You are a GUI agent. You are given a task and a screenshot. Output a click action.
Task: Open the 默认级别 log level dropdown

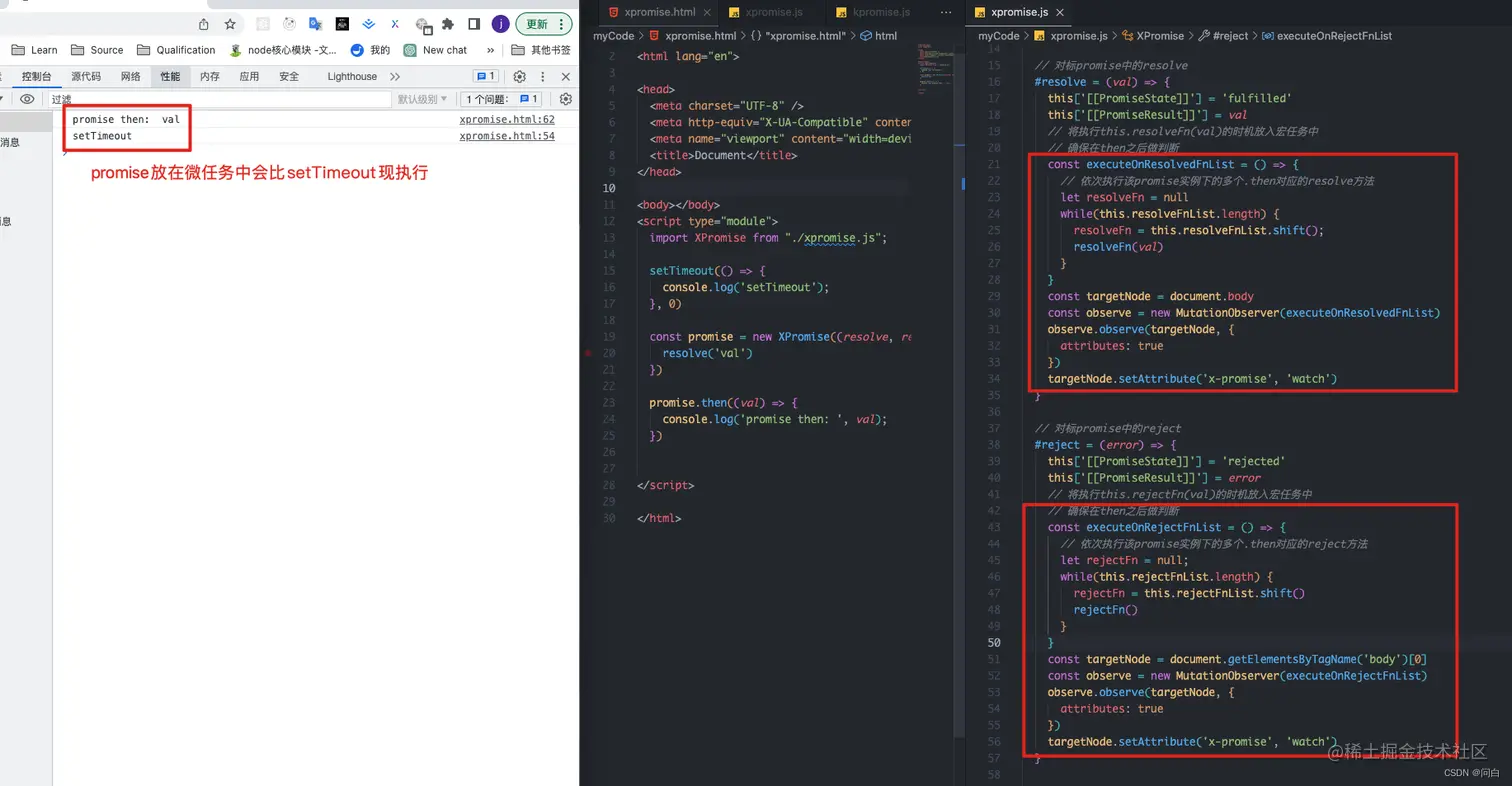point(422,99)
